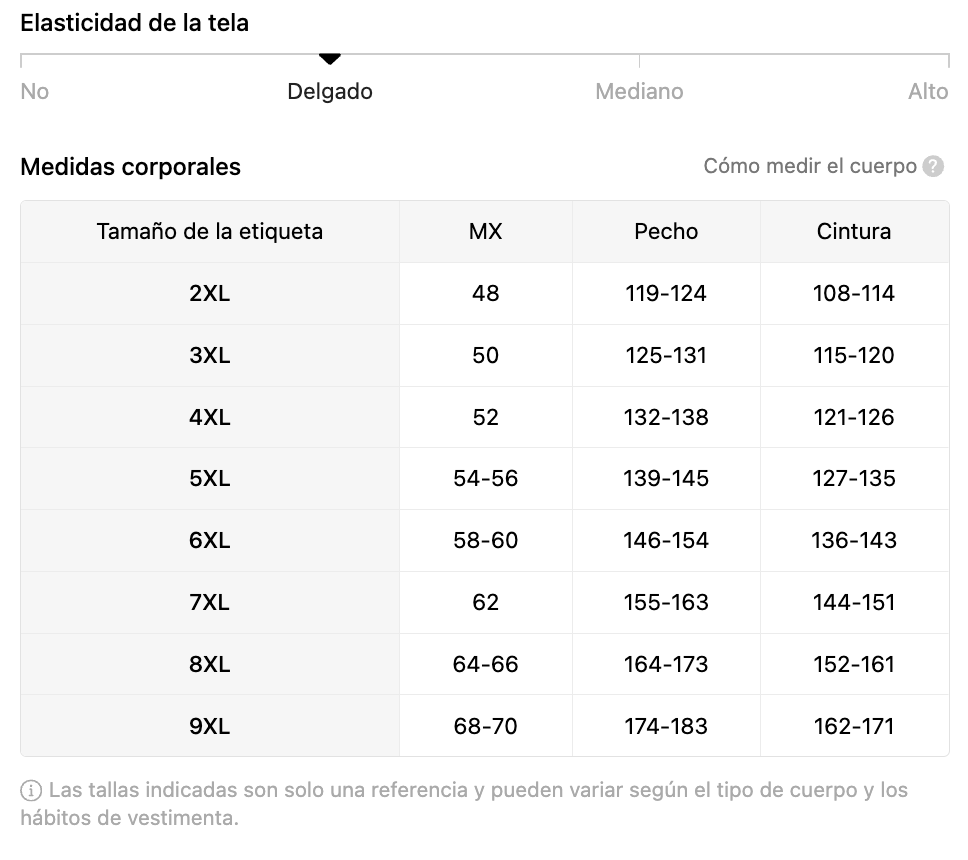Click the 'Medidas corporales' heading
The height and width of the screenshot is (860, 968).
[x=131, y=167]
